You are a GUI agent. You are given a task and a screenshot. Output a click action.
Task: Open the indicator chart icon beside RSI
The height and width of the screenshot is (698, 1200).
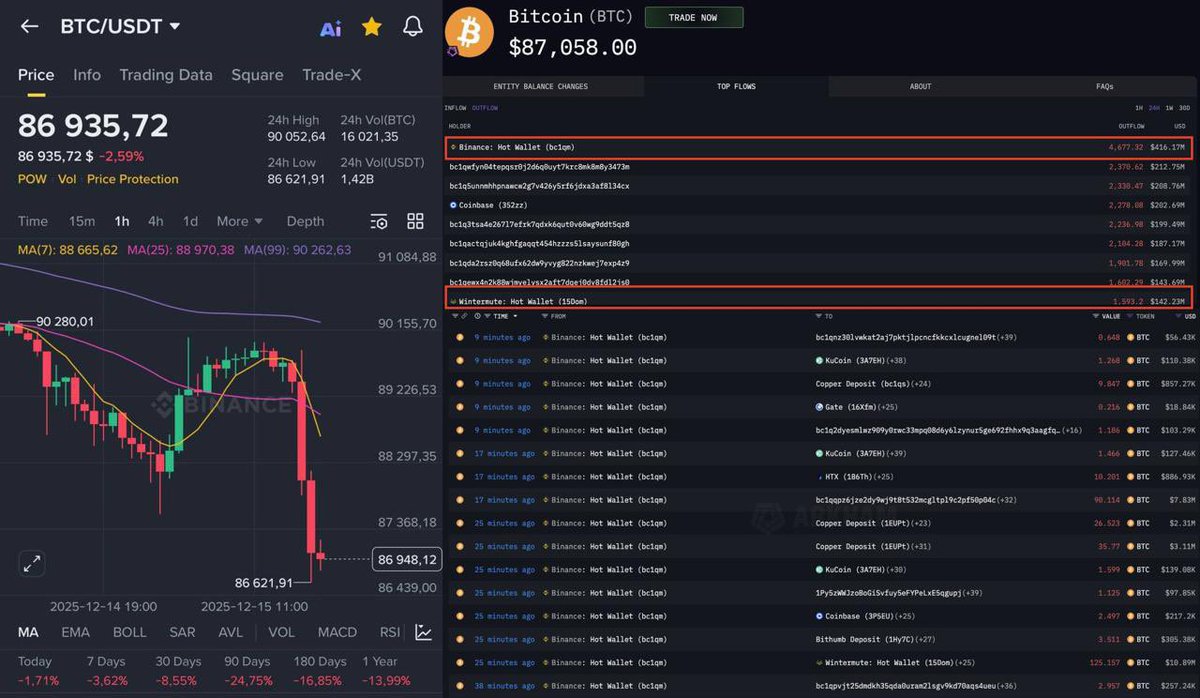(x=424, y=632)
